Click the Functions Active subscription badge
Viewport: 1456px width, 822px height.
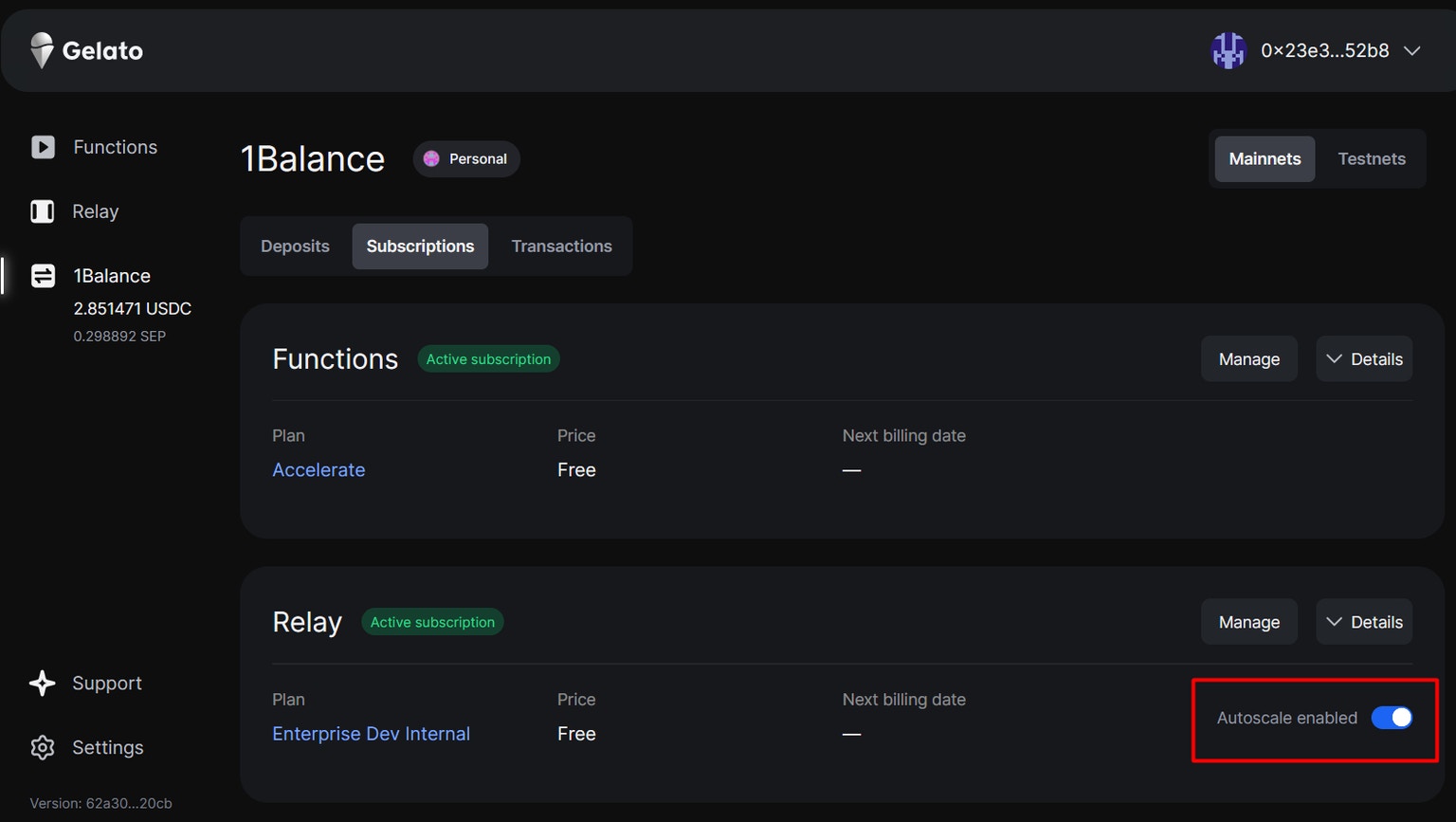coord(488,358)
